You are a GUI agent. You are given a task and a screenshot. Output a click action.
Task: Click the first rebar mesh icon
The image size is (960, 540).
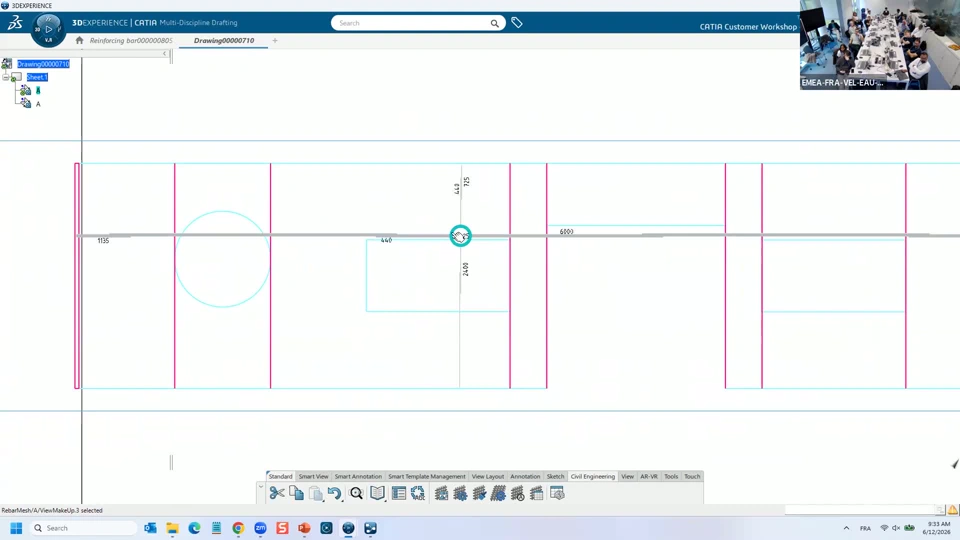[441, 493]
